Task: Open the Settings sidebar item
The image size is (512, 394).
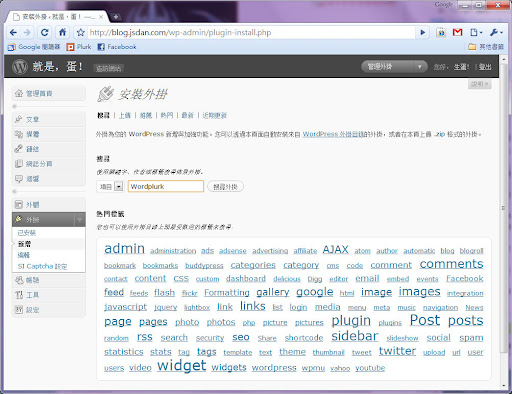Action: coord(49,310)
